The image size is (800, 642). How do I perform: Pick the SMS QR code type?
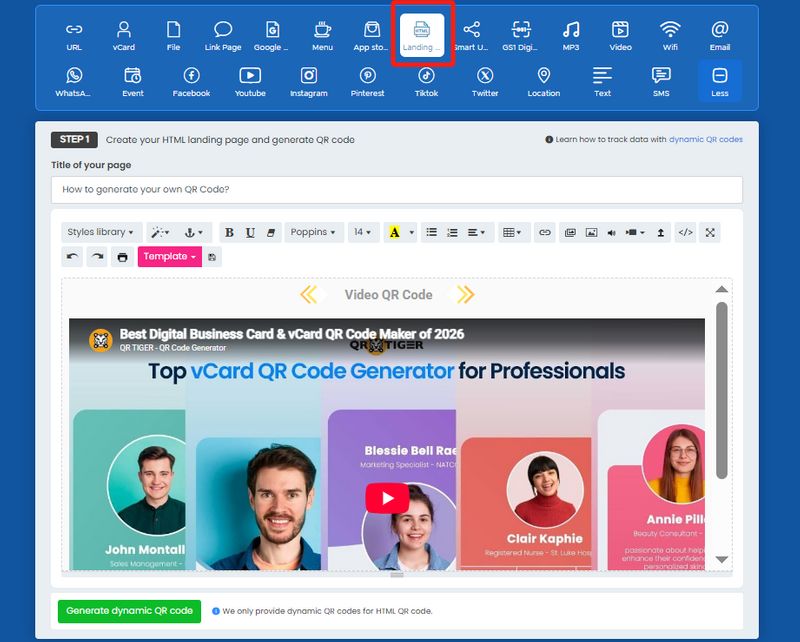(661, 82)
